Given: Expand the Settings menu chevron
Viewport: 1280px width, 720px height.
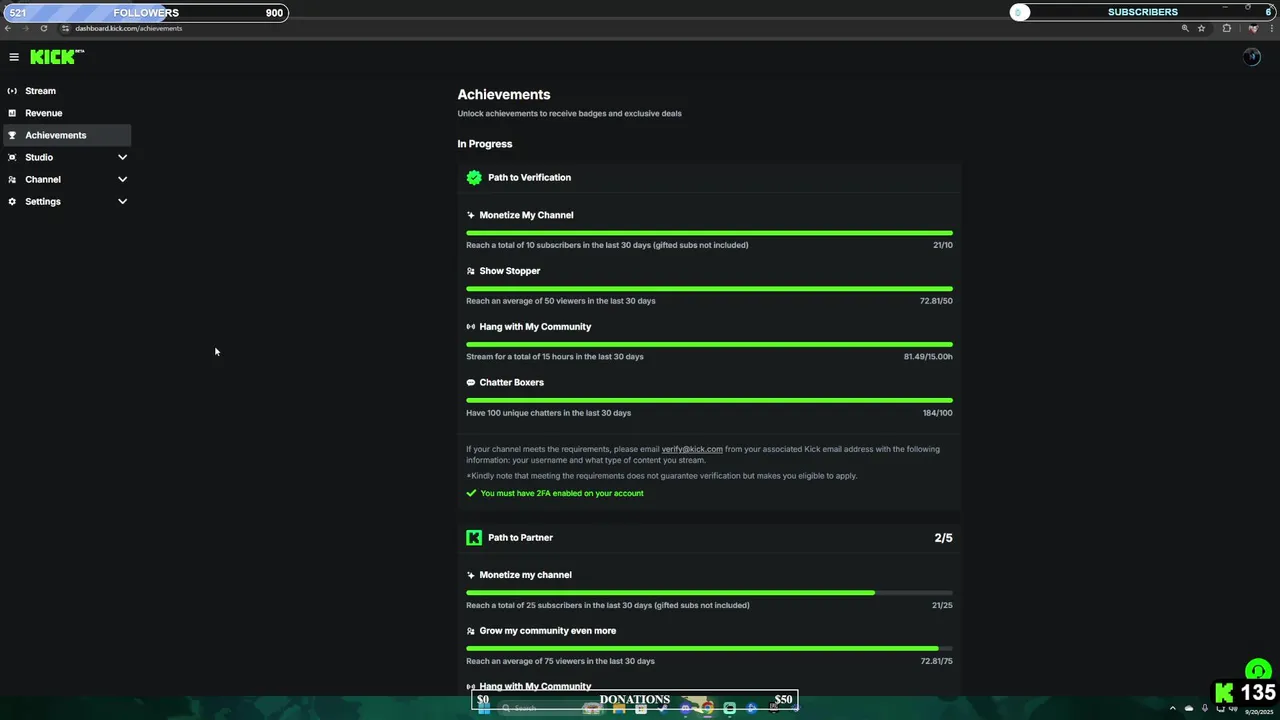Looking at the screenshot, I should click(122, 201).
